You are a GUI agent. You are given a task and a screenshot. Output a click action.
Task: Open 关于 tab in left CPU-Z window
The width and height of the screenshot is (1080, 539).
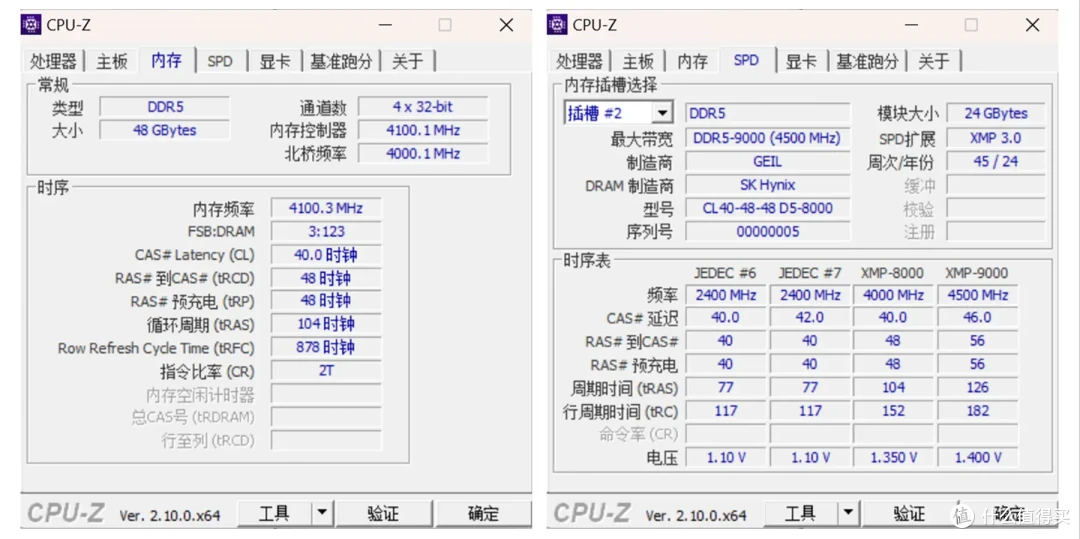pos(408,61)
